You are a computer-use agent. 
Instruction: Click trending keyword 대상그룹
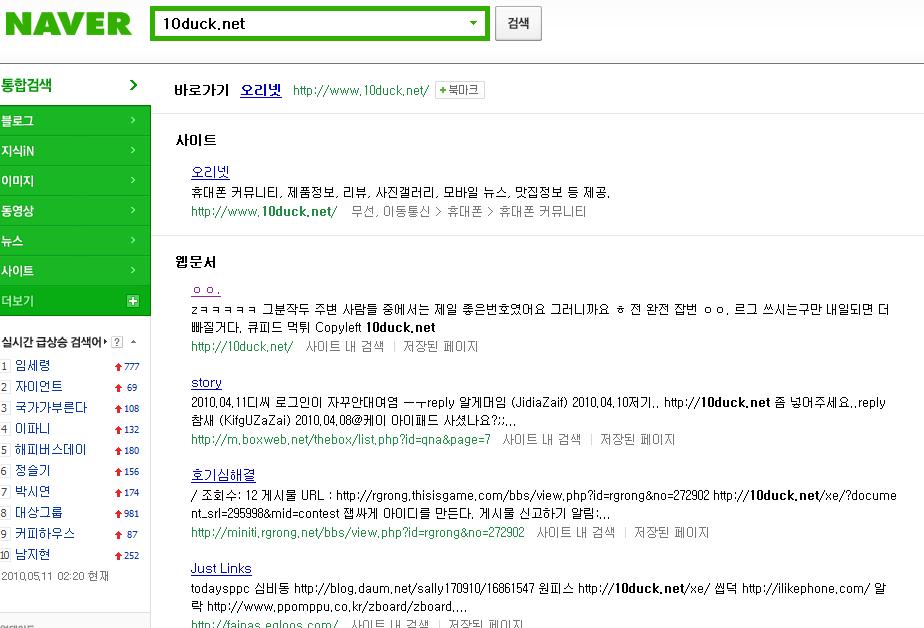coord(38,513)
